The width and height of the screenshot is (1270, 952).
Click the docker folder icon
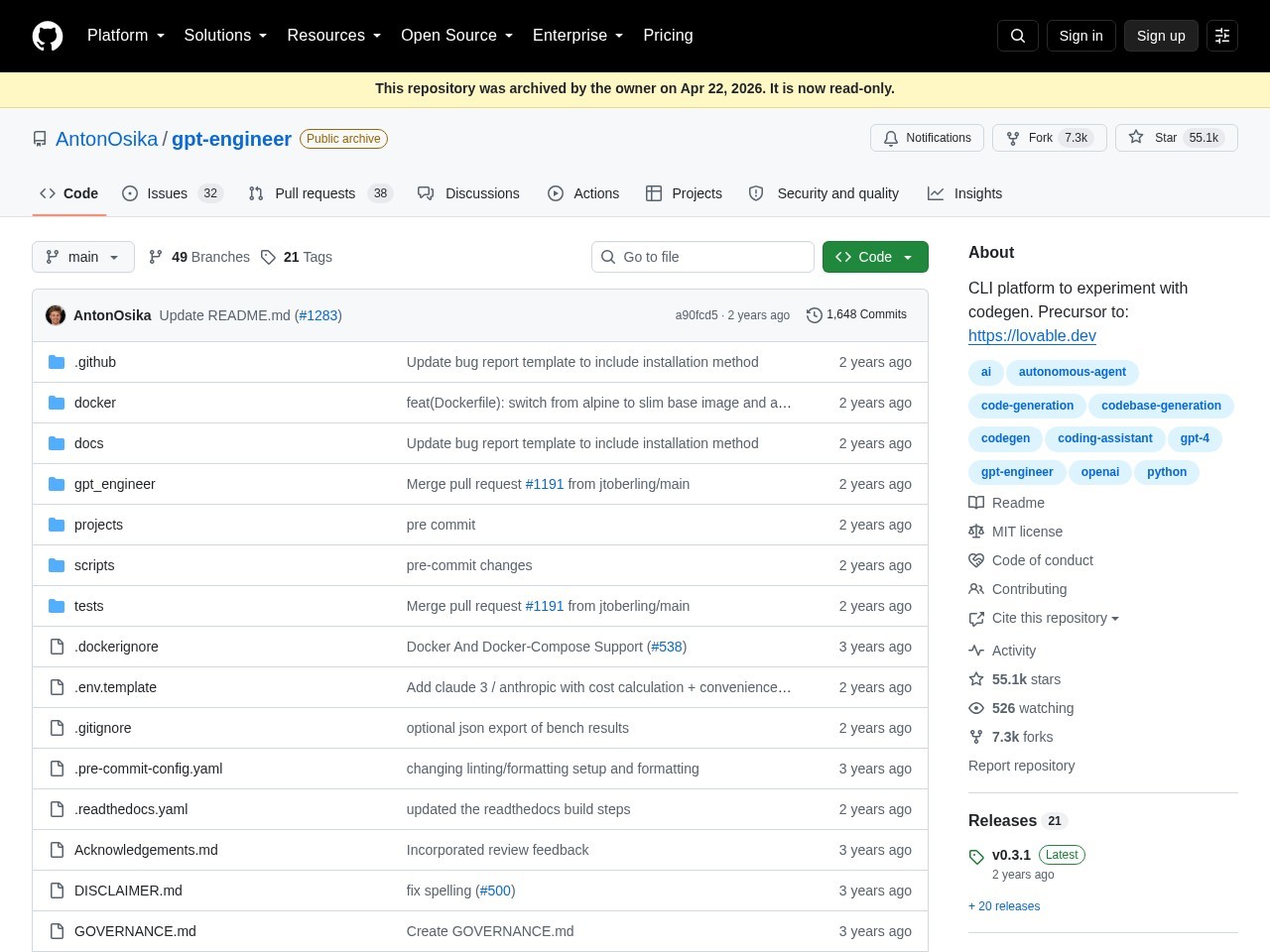pos(57,403)
